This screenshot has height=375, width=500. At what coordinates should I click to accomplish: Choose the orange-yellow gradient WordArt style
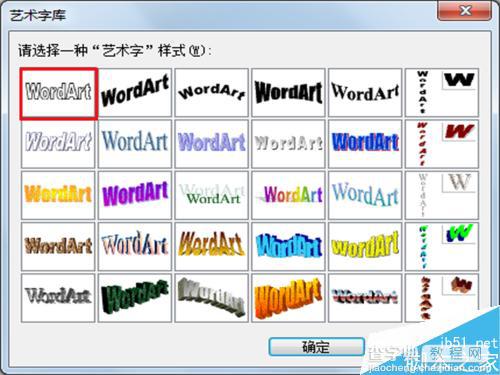click(58, 195)
